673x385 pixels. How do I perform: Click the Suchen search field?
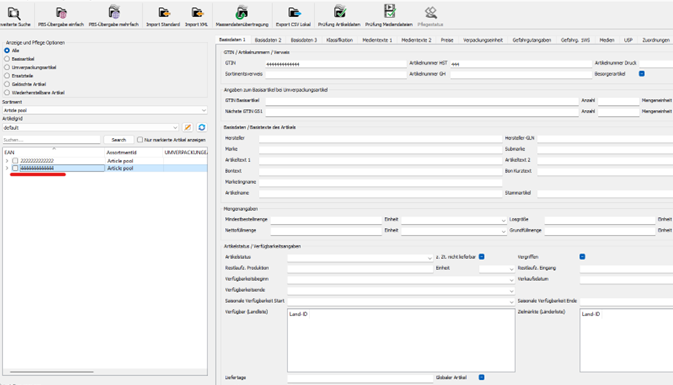(x=52, y=140)
